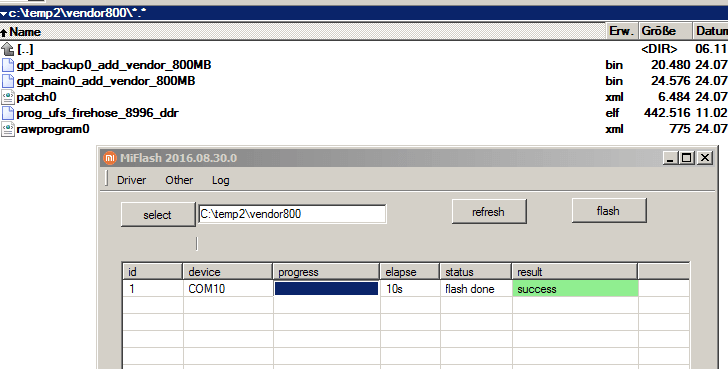
Task: Open the path dropdown arrow before c:\temp2
Action: coord(4,13)
